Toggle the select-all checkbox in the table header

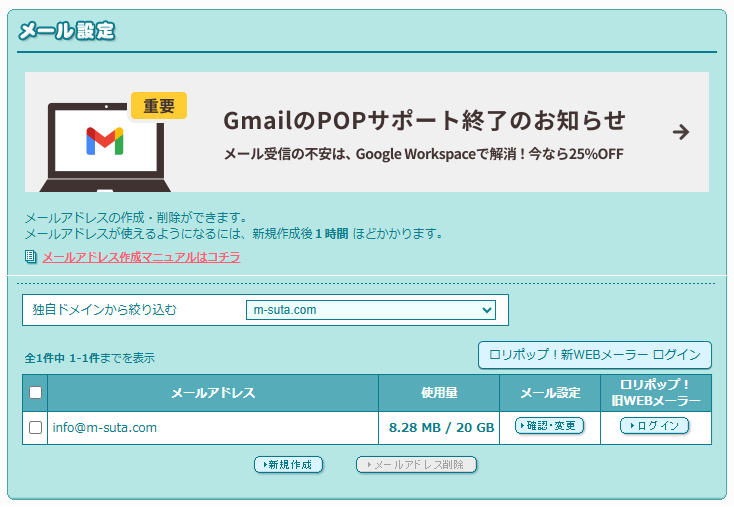tap(35, 393)
